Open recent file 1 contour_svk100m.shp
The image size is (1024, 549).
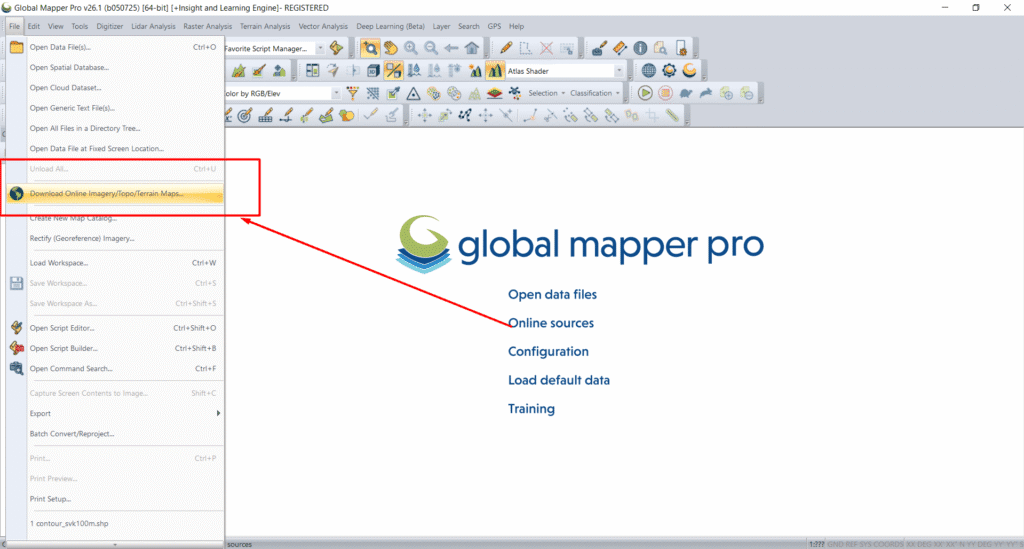coord(115,524)
